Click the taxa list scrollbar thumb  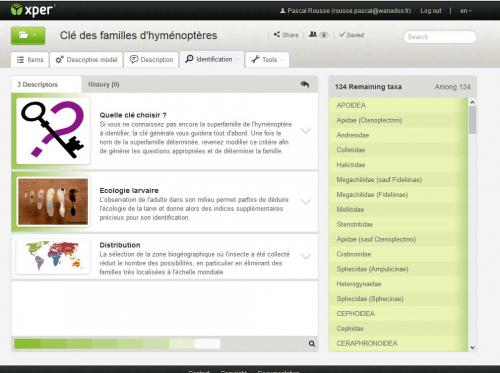coord(472,120)
